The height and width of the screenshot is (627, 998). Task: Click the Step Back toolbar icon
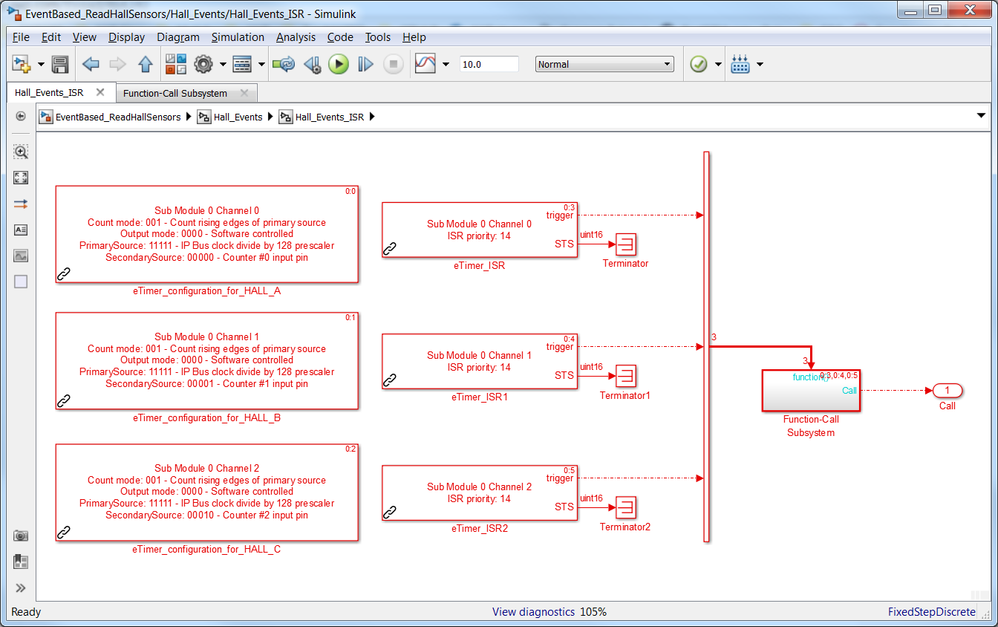(x=312, y=64)
